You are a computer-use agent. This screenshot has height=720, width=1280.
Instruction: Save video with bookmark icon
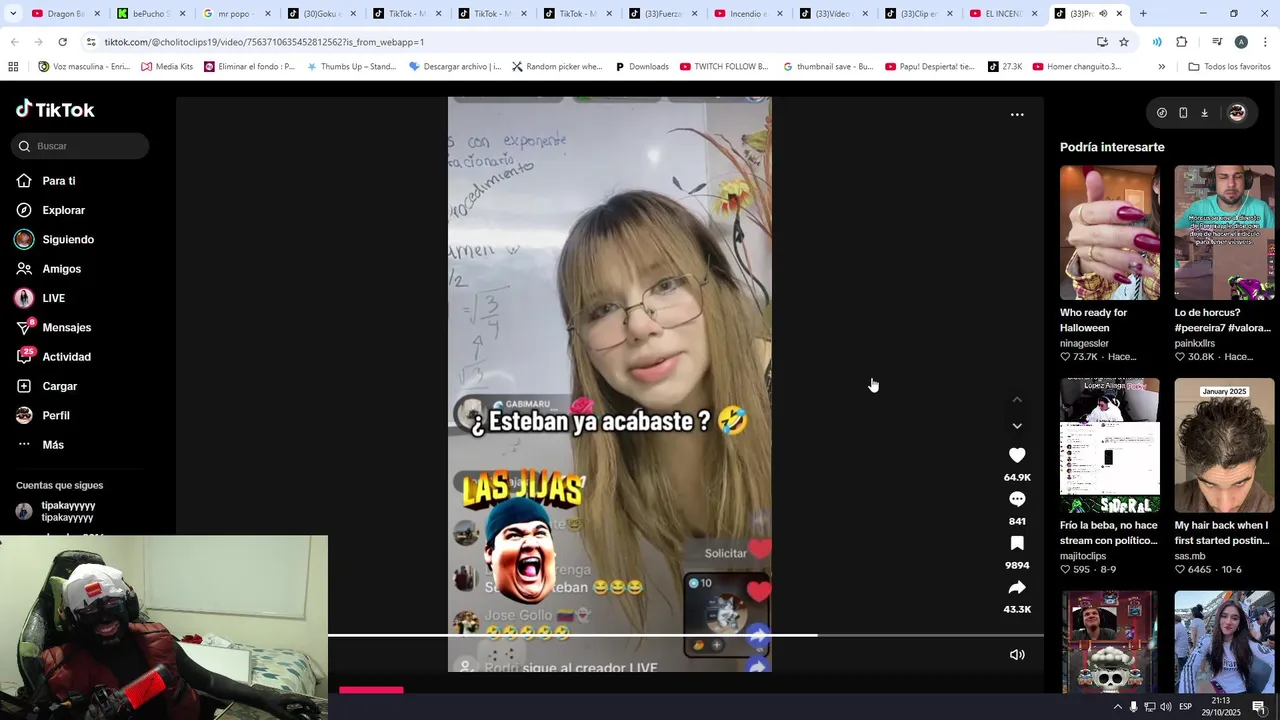click(x=1017, y=543)
